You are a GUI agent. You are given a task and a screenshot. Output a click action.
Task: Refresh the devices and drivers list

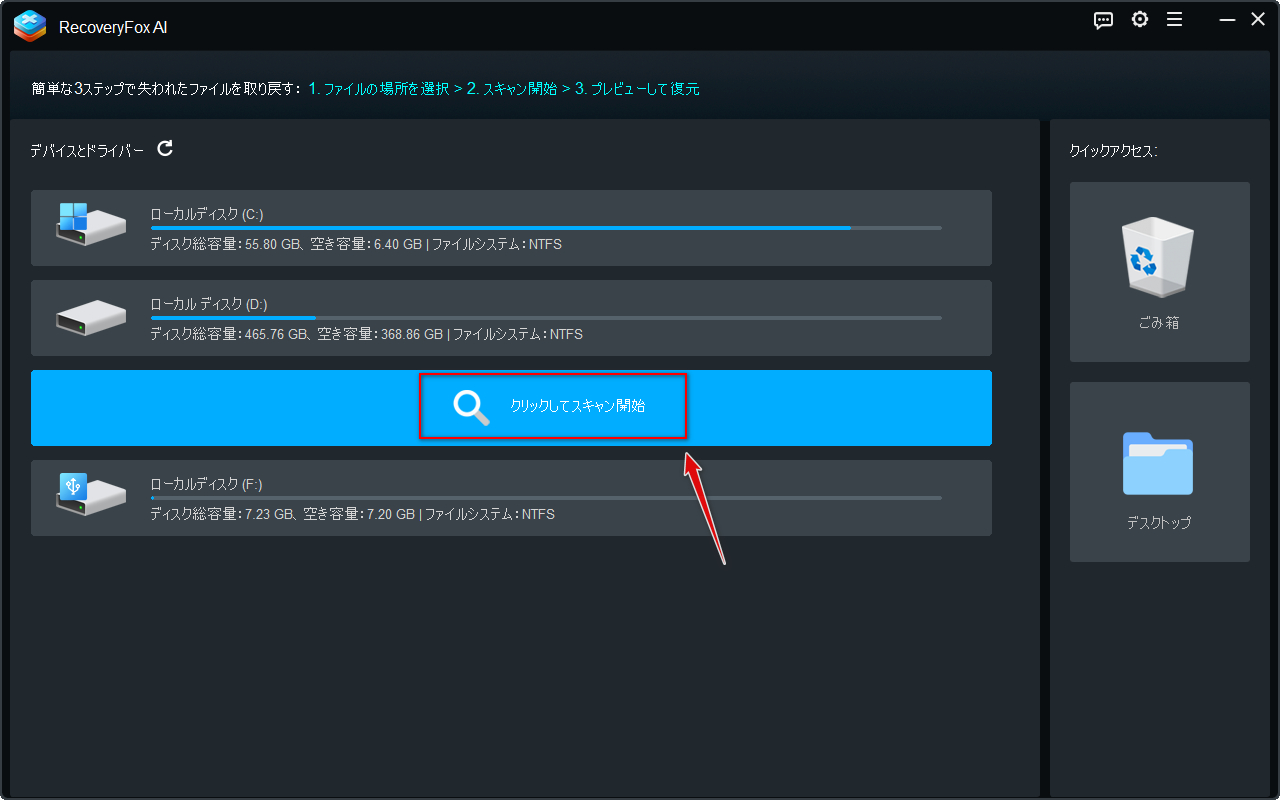[x=165, y=149]
